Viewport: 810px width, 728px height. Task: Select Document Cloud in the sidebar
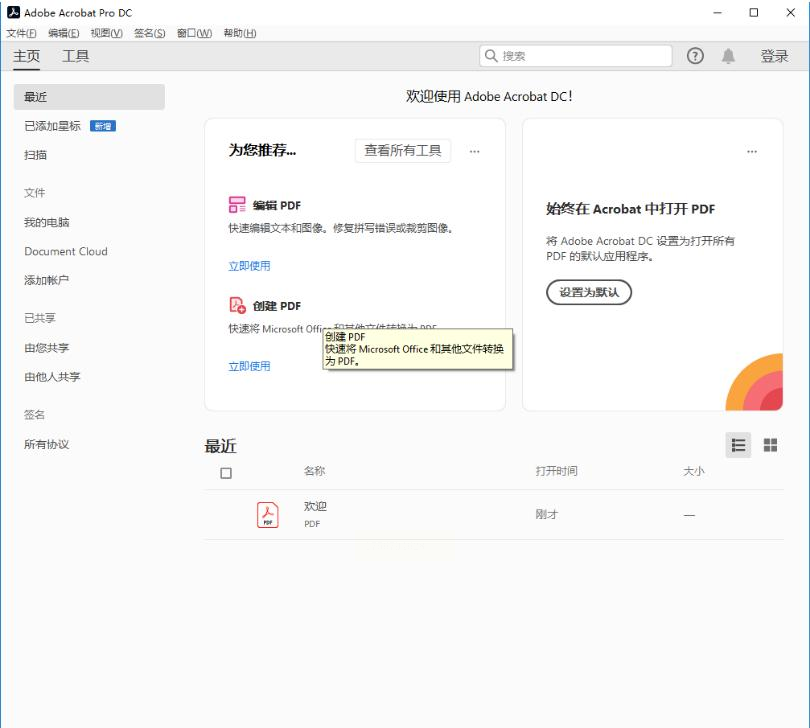pos(66,251)
